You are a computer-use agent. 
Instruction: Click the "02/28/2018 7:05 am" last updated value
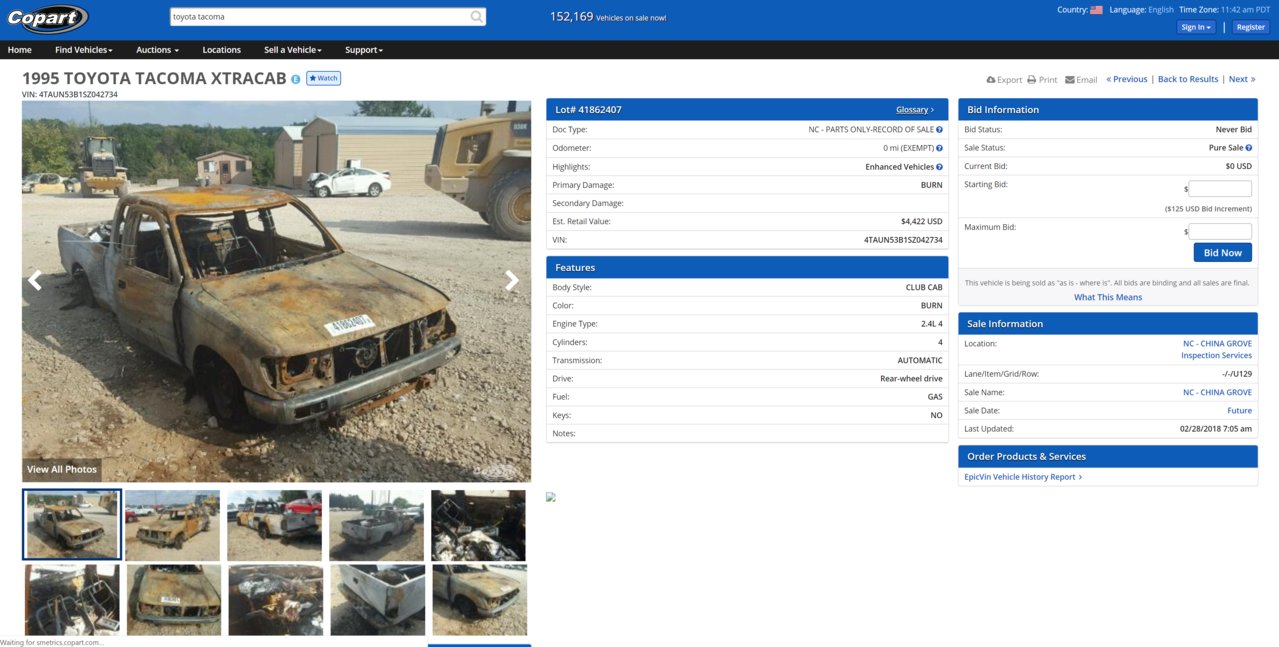pos(1216,429)
